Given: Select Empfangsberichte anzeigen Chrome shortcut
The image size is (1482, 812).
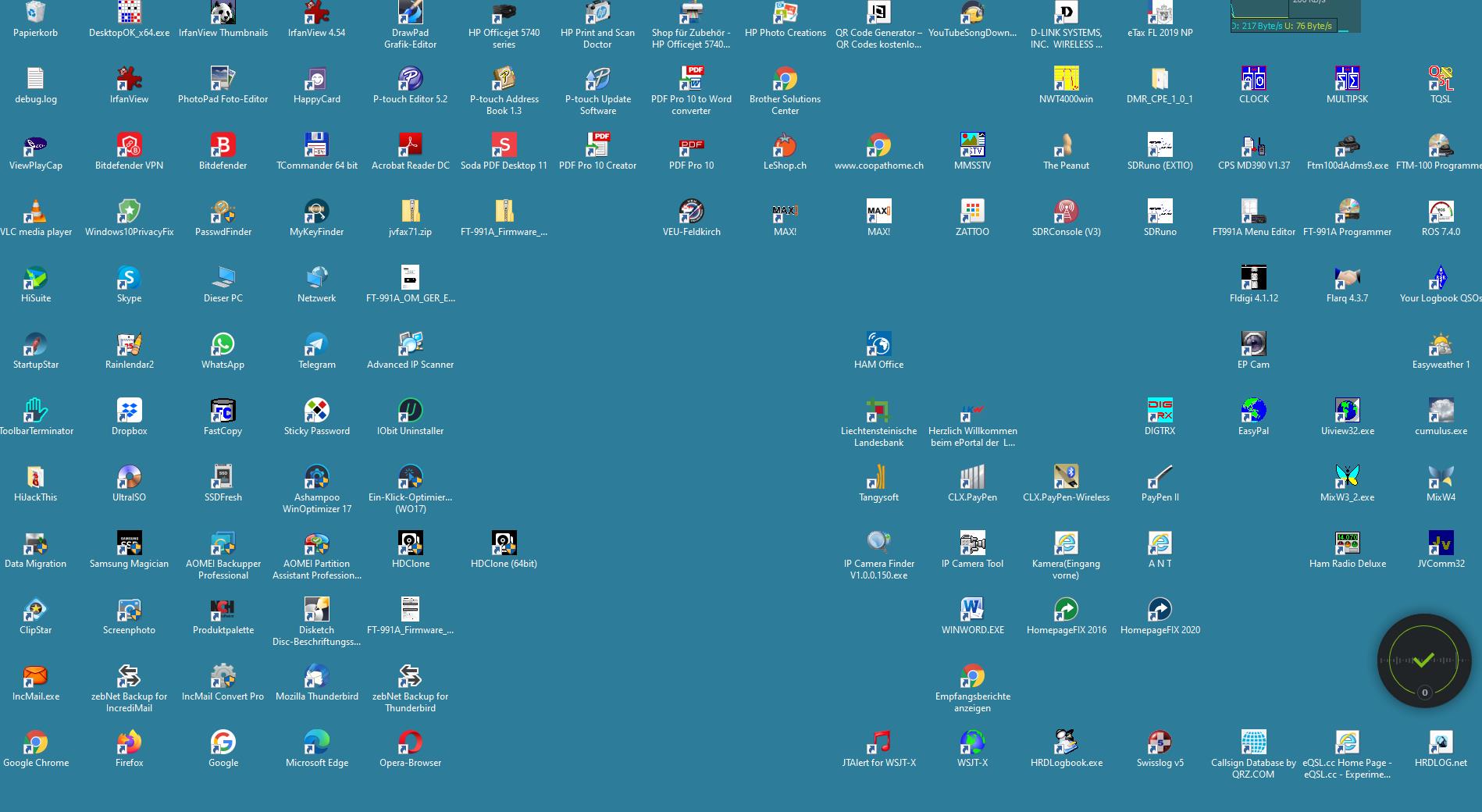Looking at the screenshot, I should [x=973, y=676].
